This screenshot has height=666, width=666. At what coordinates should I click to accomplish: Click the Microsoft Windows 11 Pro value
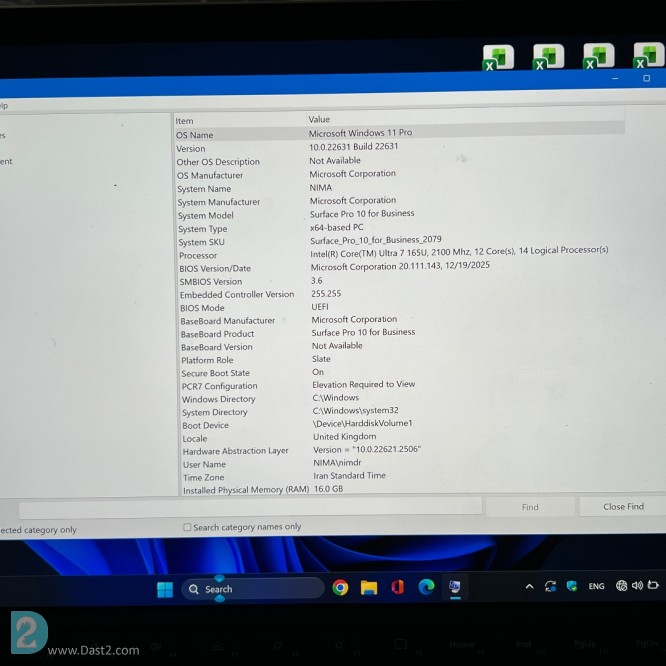pos(360,133)
